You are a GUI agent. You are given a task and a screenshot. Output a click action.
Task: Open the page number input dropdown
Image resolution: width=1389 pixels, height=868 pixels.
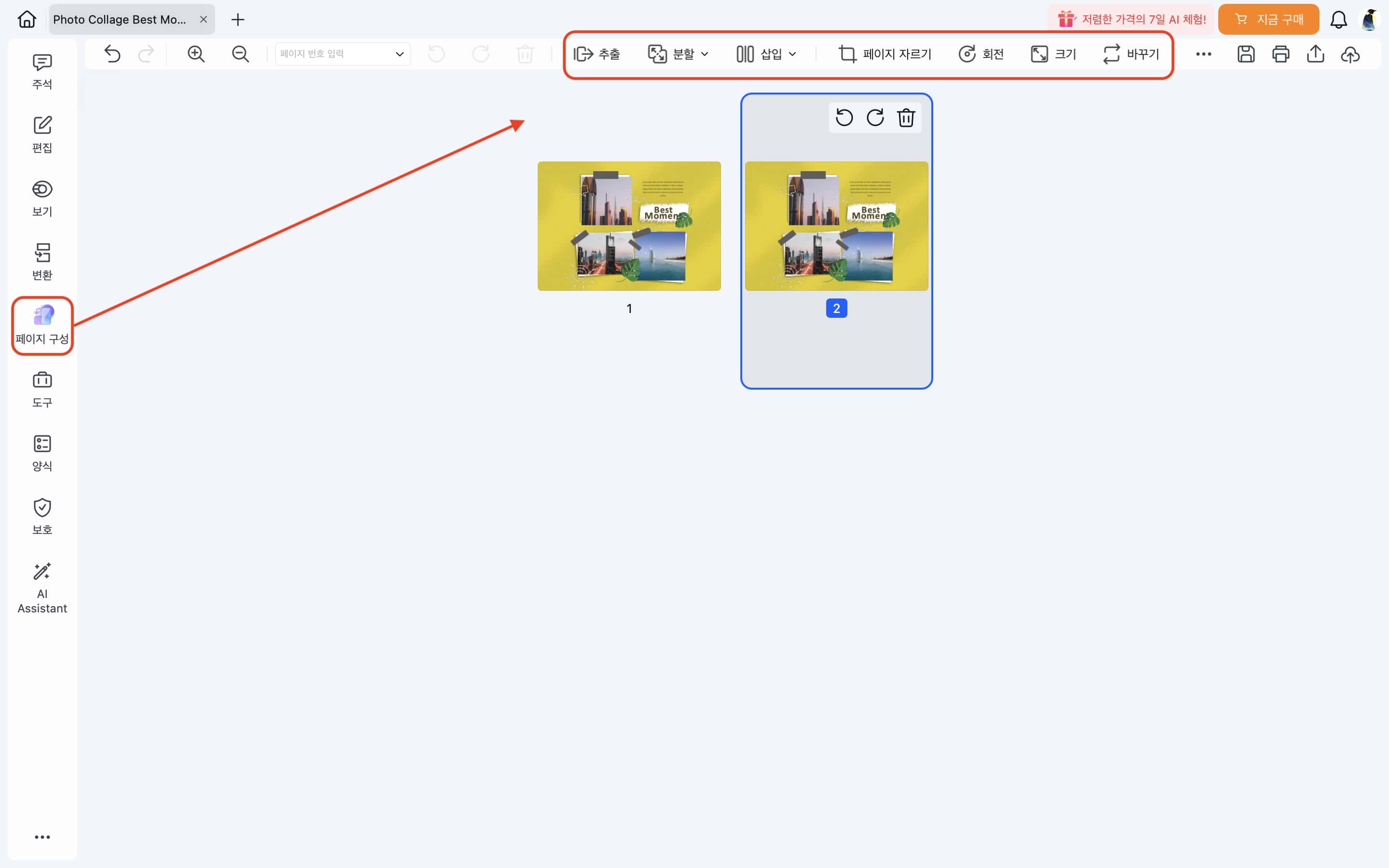point(399,54)
